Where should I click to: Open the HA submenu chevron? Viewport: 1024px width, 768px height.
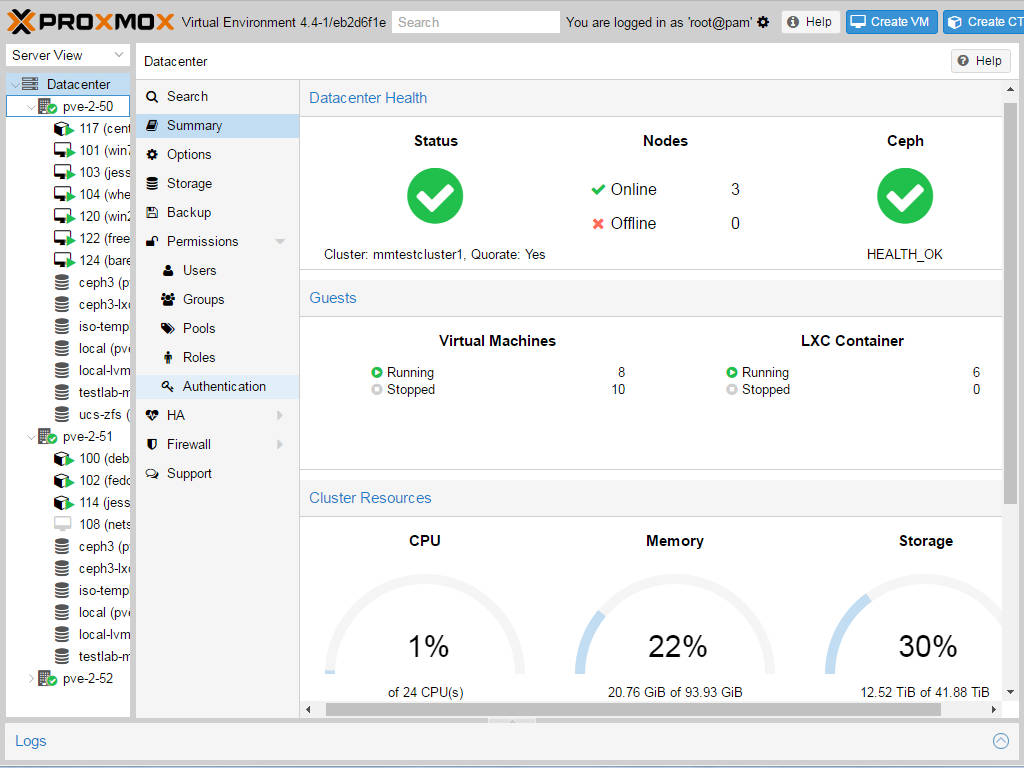point(280,415)
